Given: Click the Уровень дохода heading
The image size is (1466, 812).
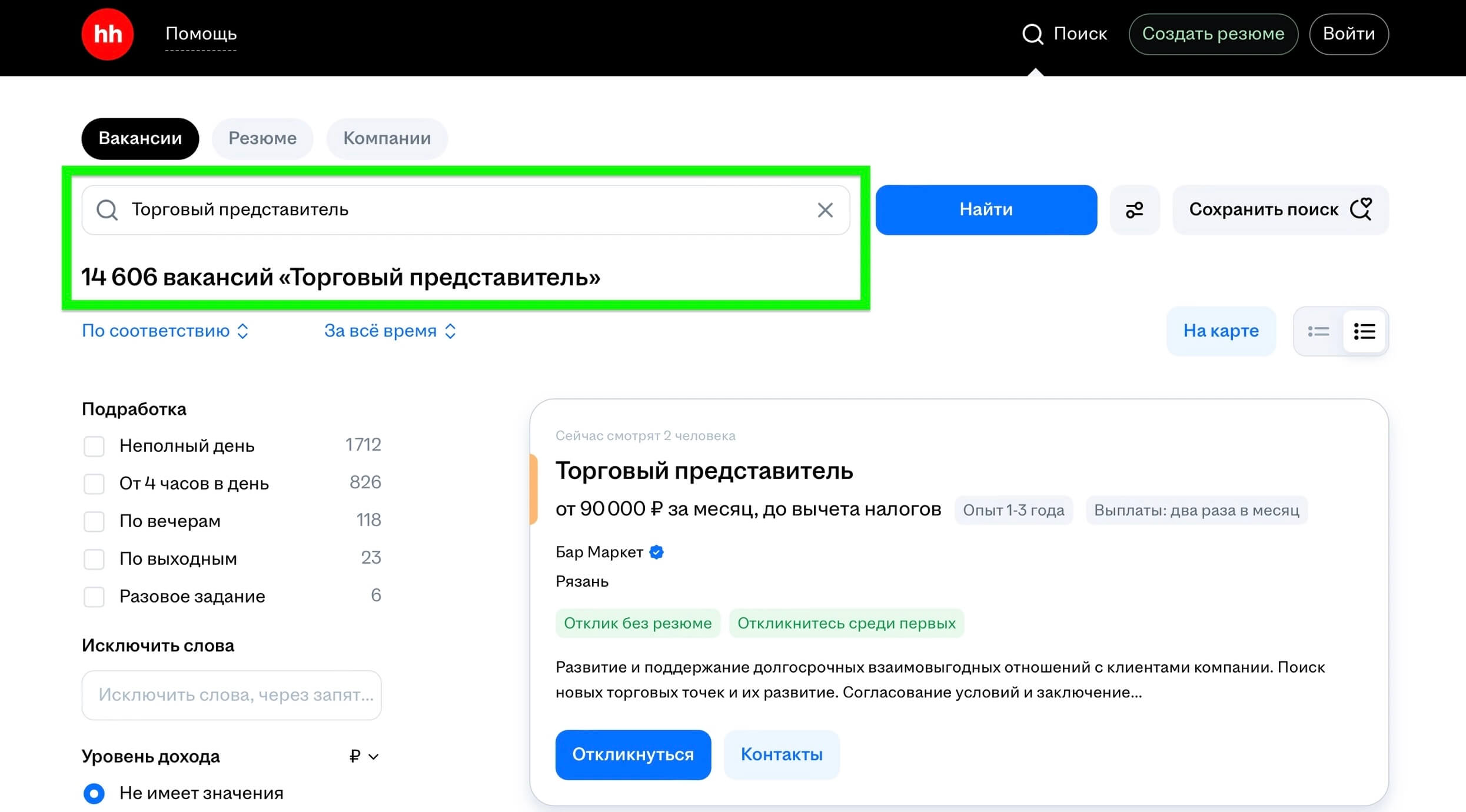Looking at the screenshot, I should pyautogui.click(x=151, y=756).
